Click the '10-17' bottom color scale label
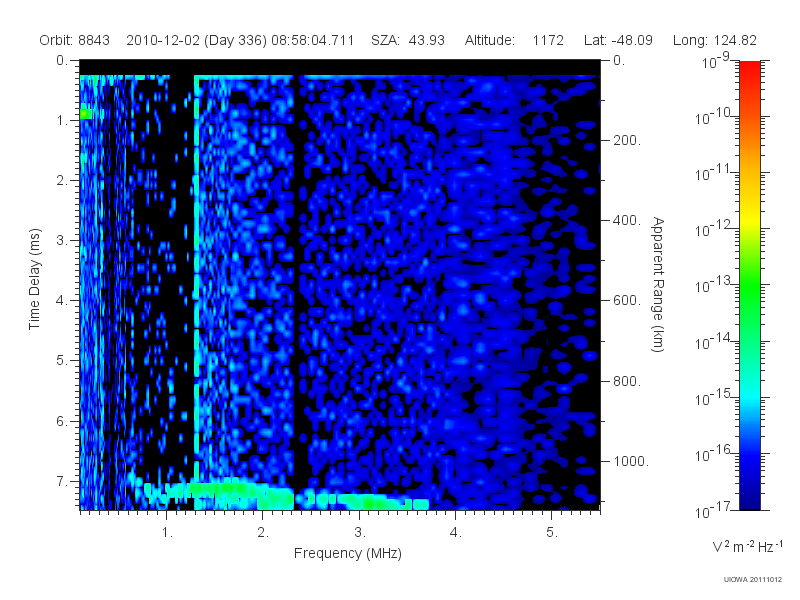Screen dimensions: 800x600 [x=712, y=510]
